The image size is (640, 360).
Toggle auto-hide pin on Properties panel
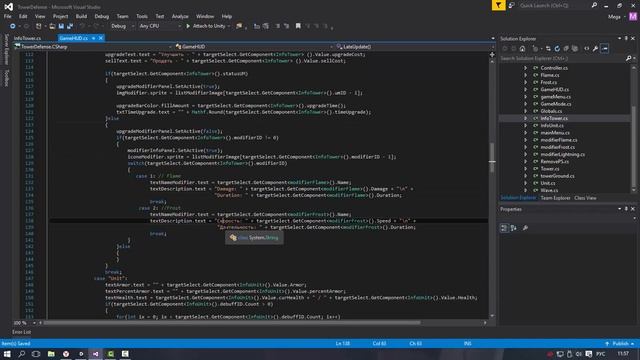tap(627, 209)
